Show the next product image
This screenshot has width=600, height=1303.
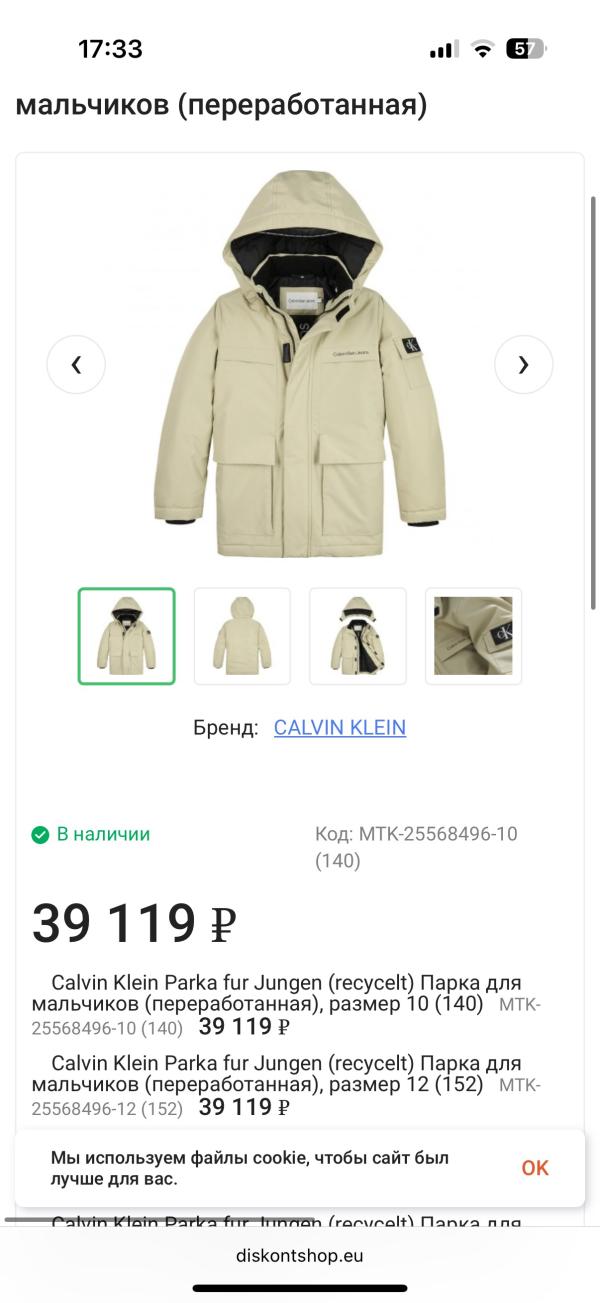(x=523, y=365)
